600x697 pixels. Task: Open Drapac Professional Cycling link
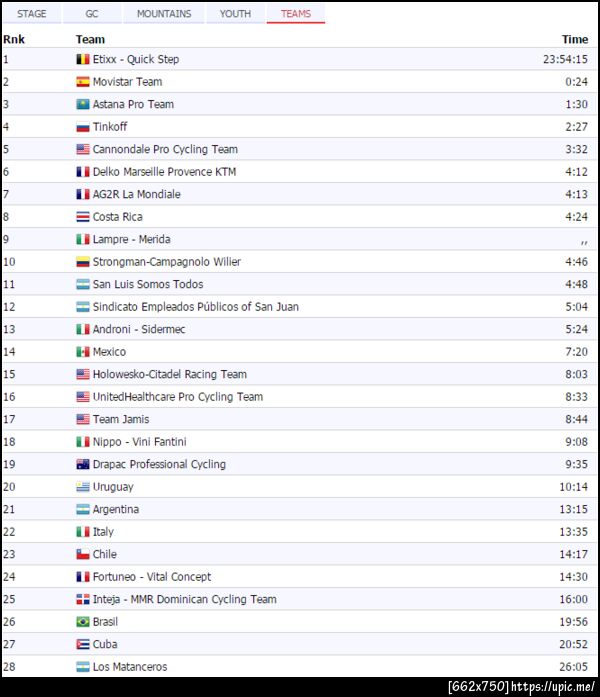pyautogui.click(x=159, y=465)
